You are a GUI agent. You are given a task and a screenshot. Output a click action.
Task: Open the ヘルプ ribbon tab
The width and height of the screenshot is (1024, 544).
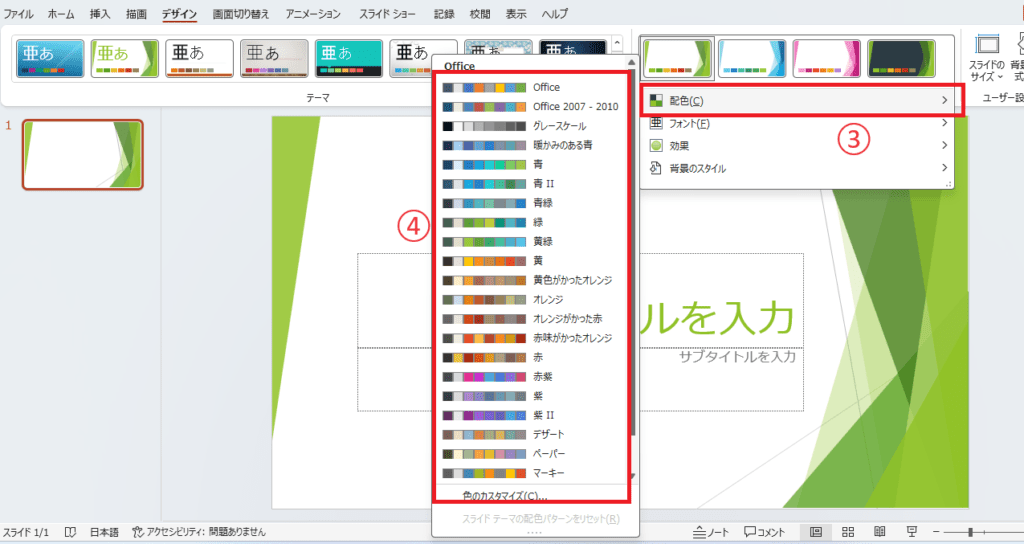point(554,14)
